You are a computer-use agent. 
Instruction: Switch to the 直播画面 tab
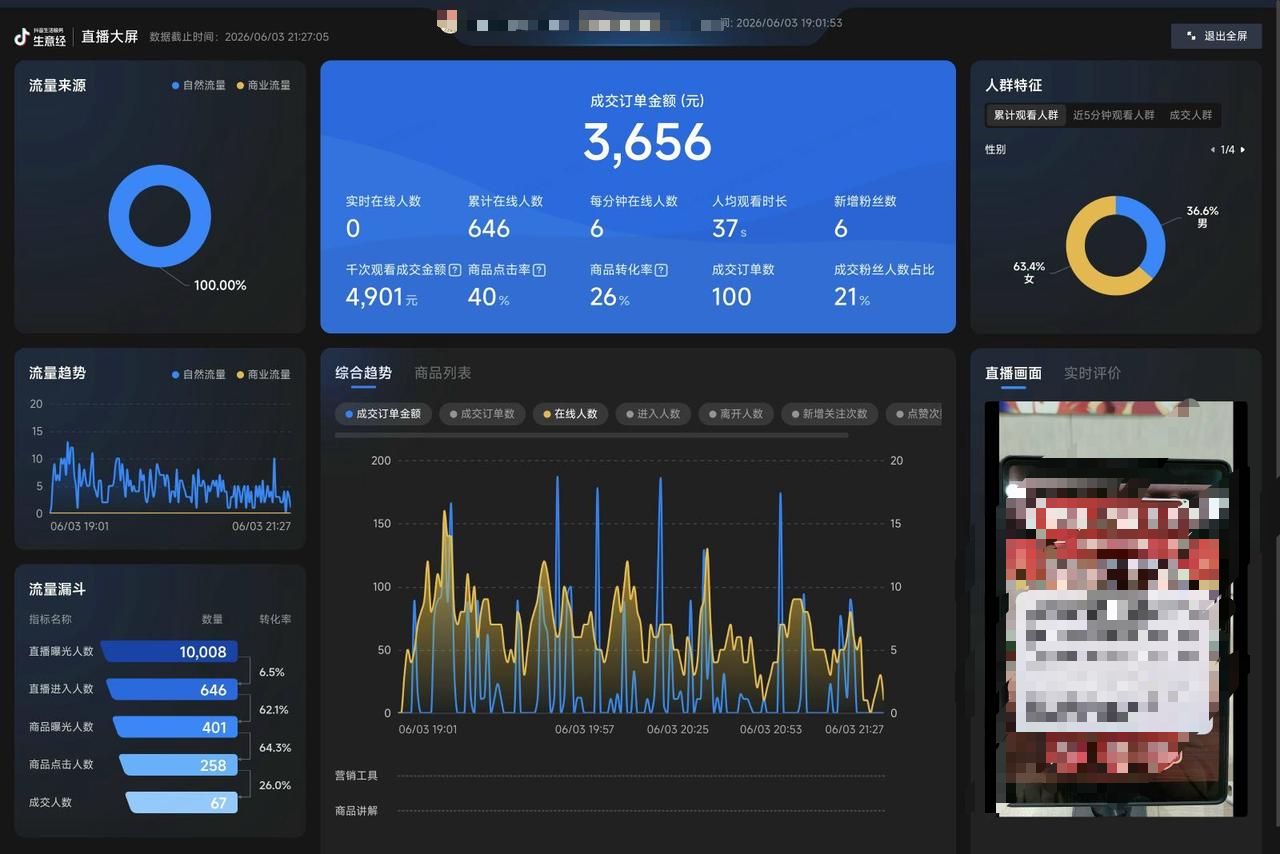pos(1013,373)
